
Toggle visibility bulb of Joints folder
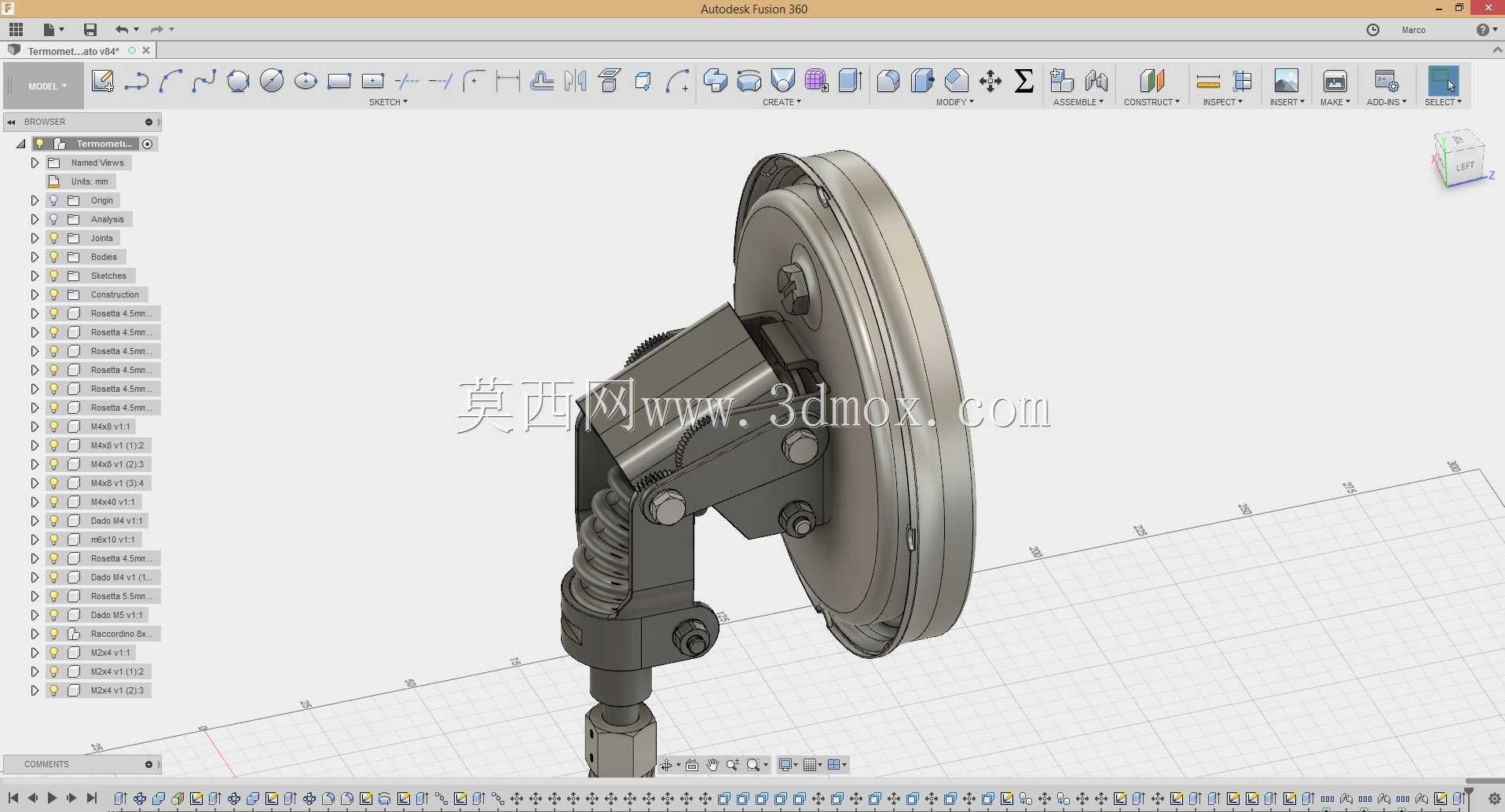coord(53,238)
